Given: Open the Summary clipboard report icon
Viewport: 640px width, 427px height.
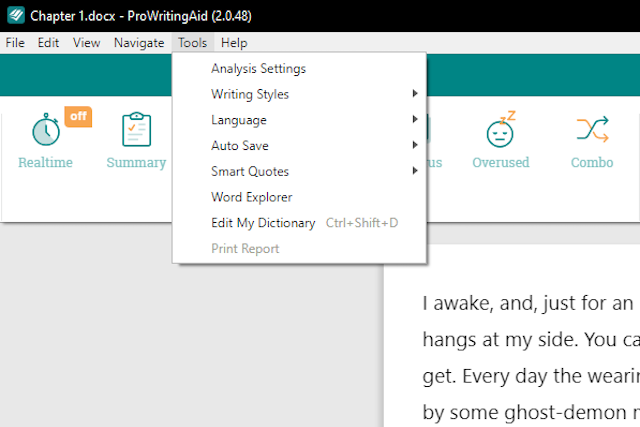Looking at the screenshot, I should [x=137, y=129].
